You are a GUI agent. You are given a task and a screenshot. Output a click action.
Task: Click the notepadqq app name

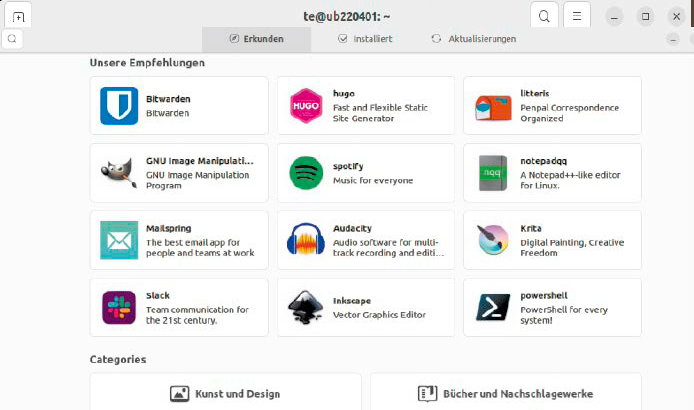point(544,161)
